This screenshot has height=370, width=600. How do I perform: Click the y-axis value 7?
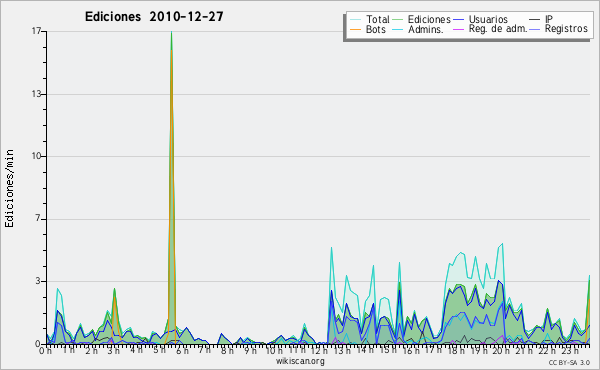point(38,219)
